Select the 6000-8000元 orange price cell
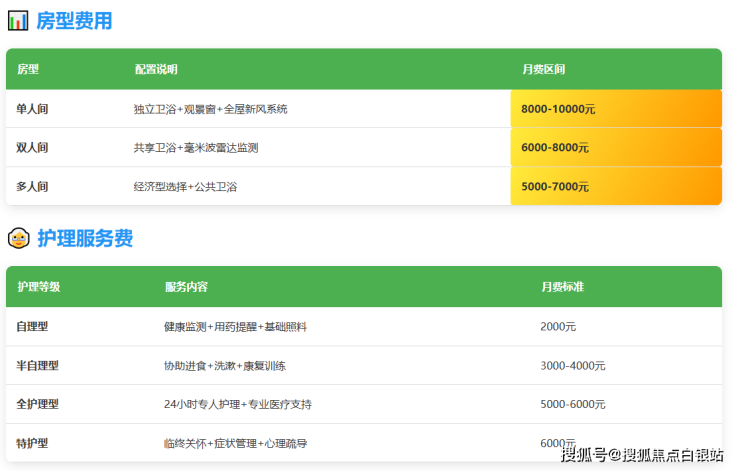Image resolution: width=740 pixels, height=471 pixels. point(616,147)
